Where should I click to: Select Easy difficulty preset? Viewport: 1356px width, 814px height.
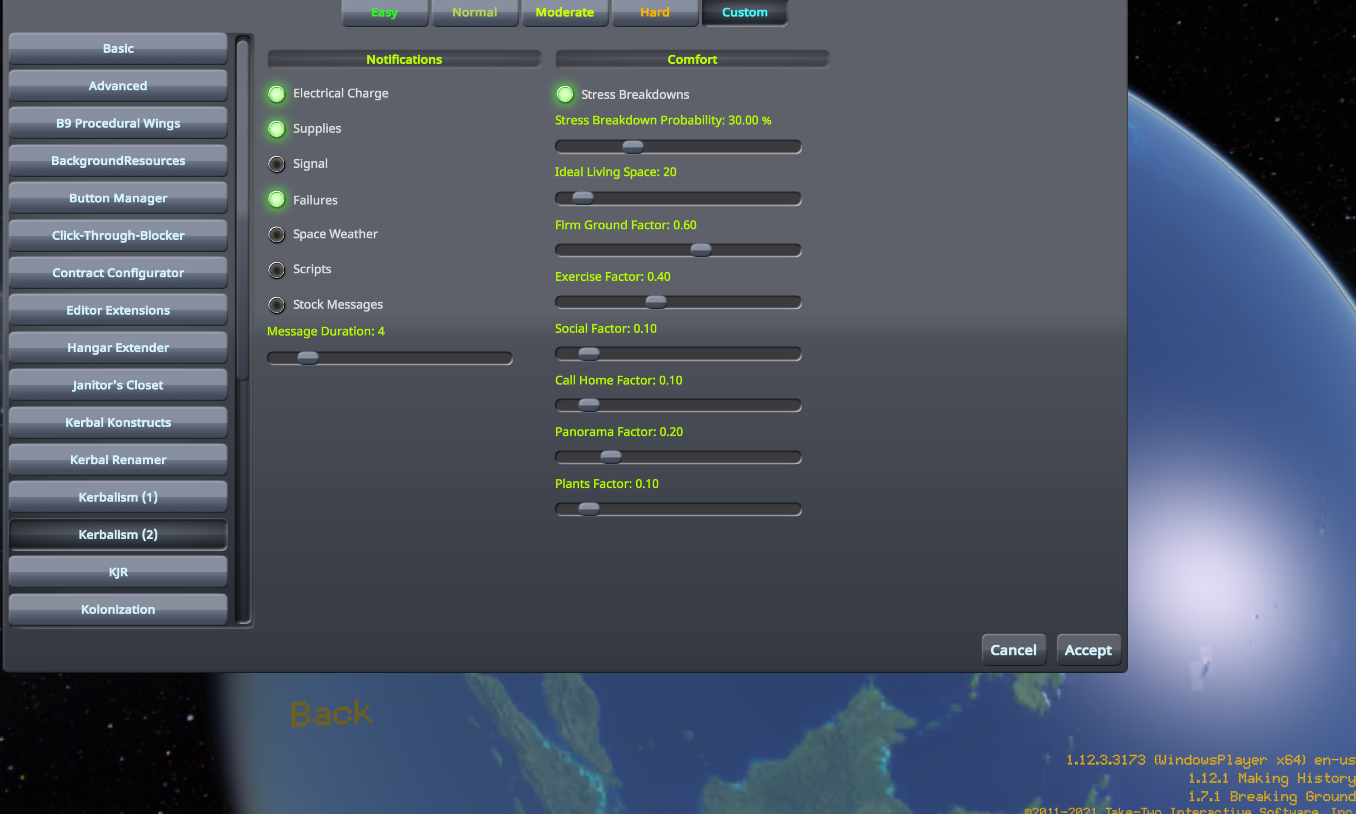point(385,13)
